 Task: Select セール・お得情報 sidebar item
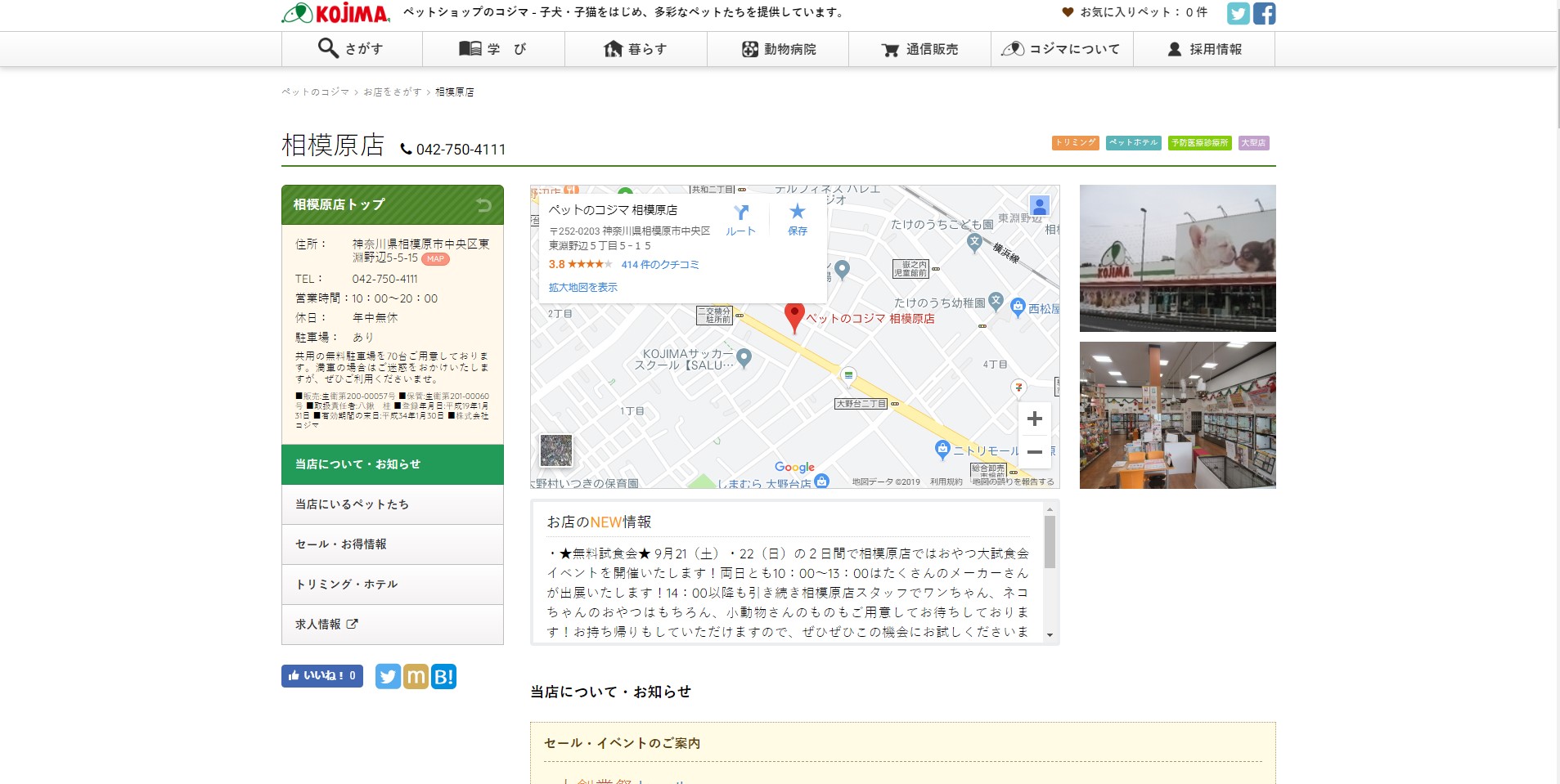pos(393,544)
